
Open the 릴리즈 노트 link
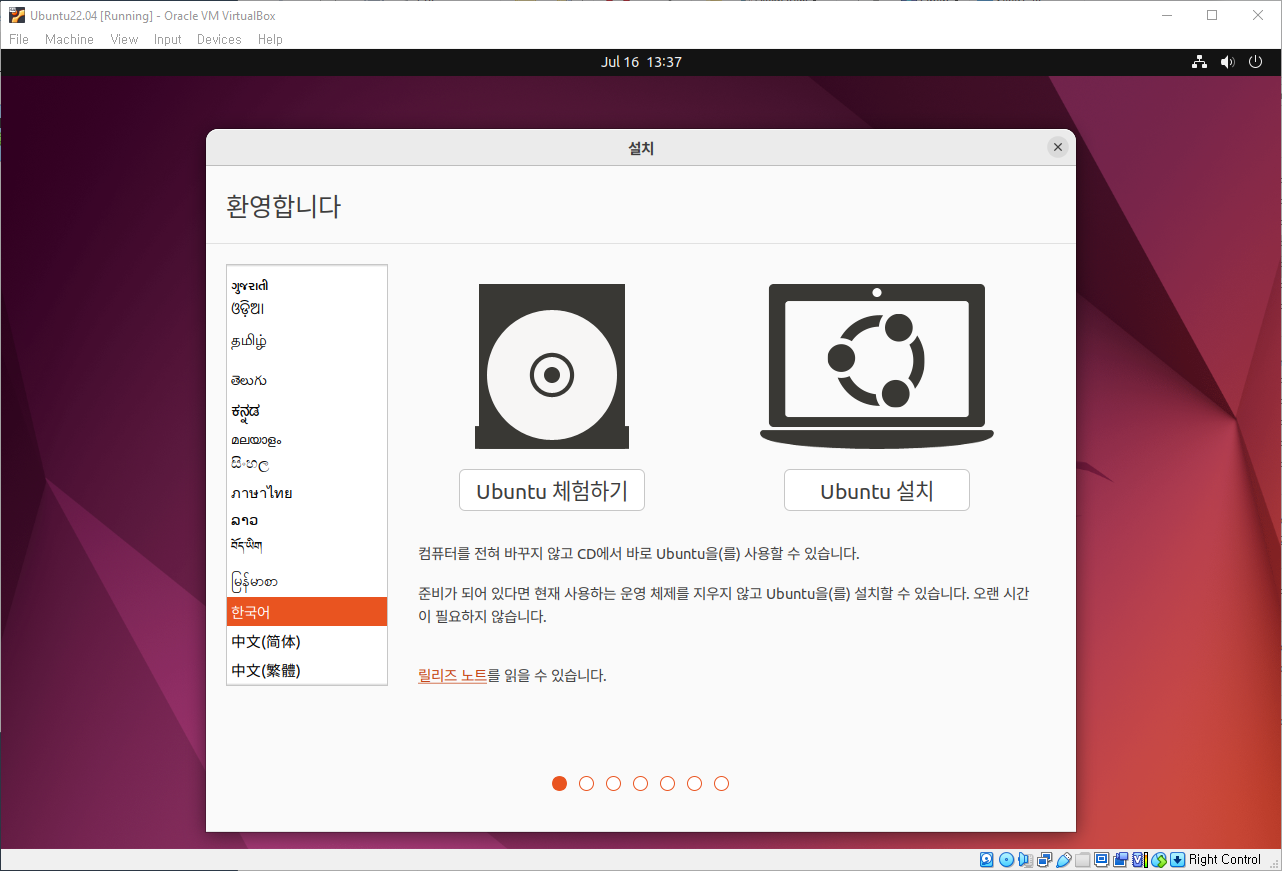pos(452,675)
